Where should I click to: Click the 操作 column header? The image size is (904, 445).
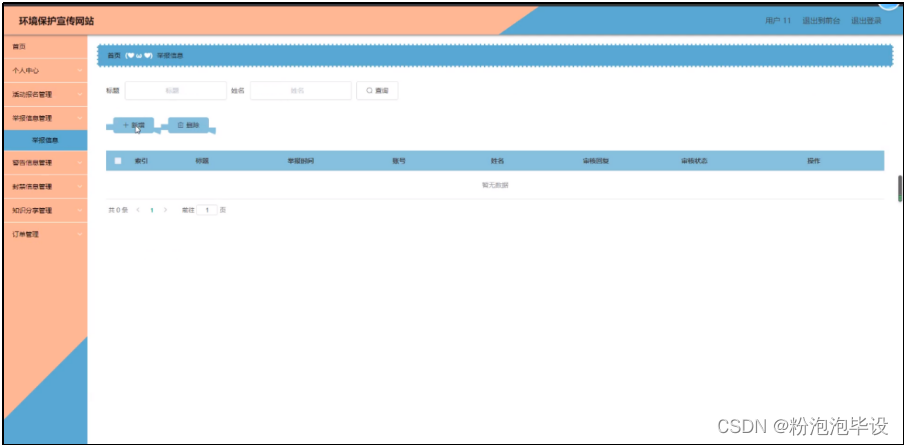pos(813,161)
